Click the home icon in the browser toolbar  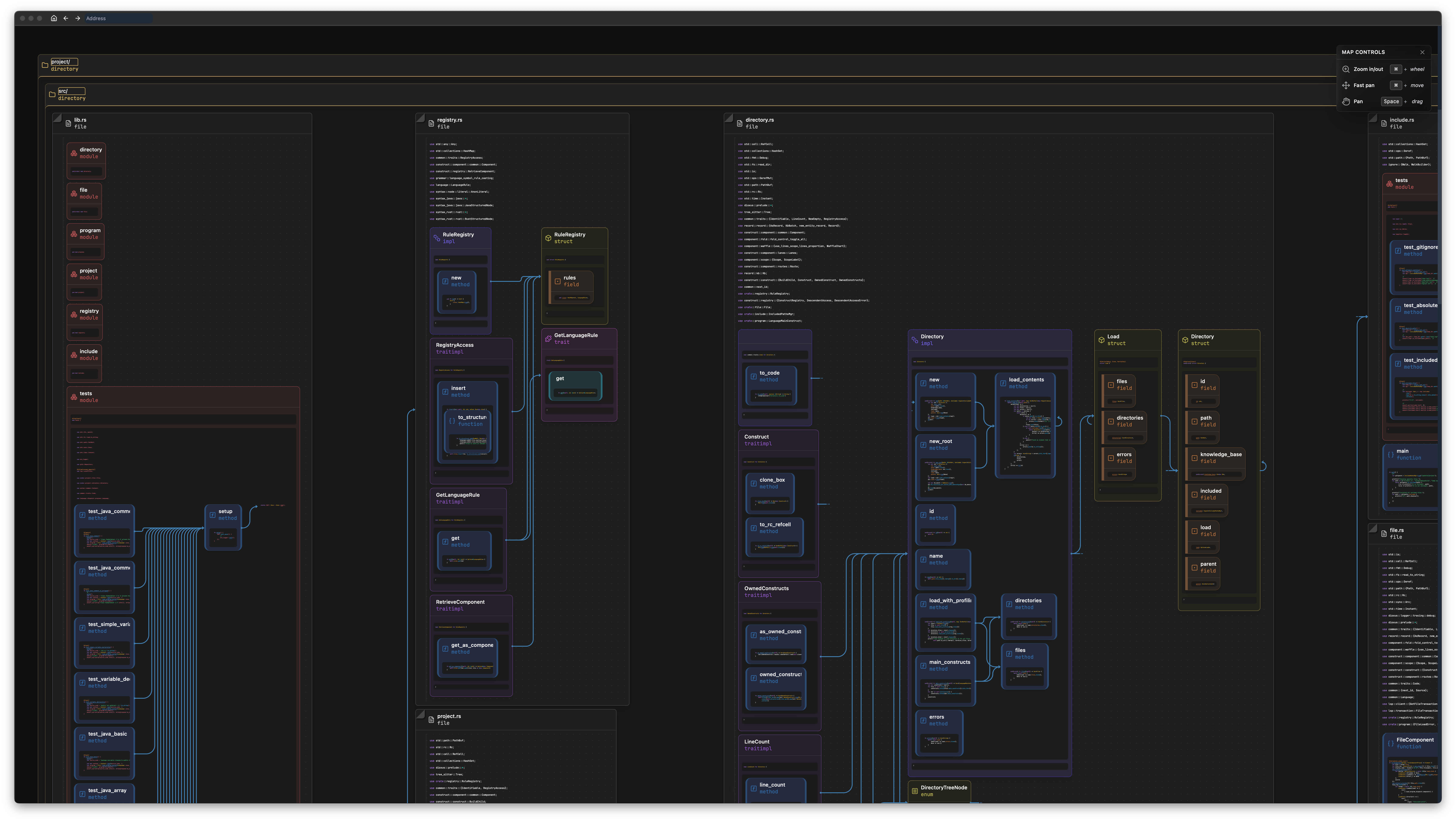(x=54, y=18)
